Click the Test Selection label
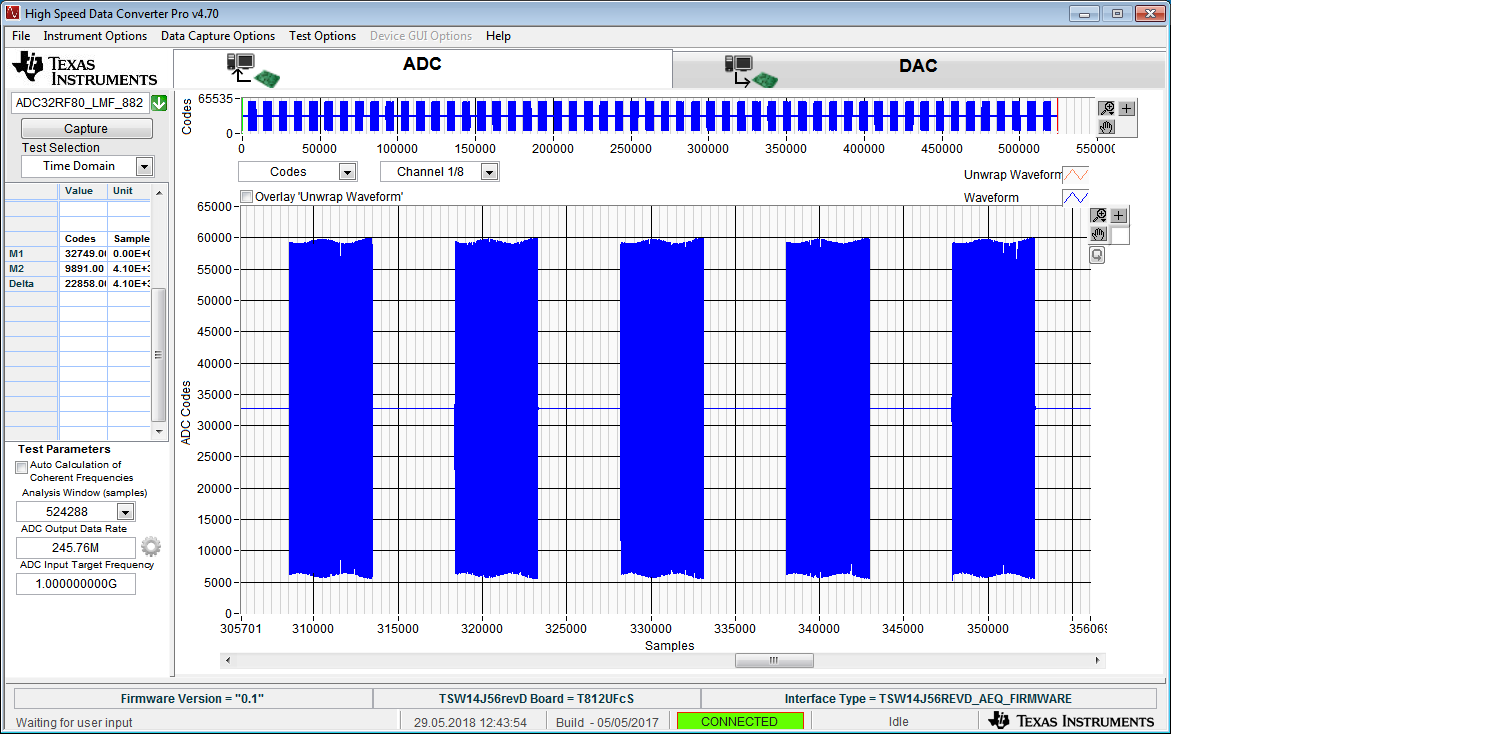 (x=61, y=148)
